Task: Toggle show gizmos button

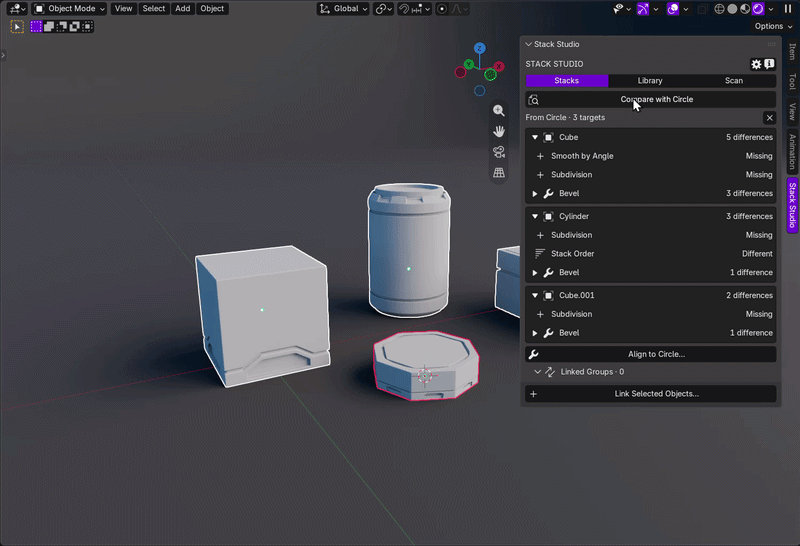Action: pyautogui.click(x=643, y=9)
